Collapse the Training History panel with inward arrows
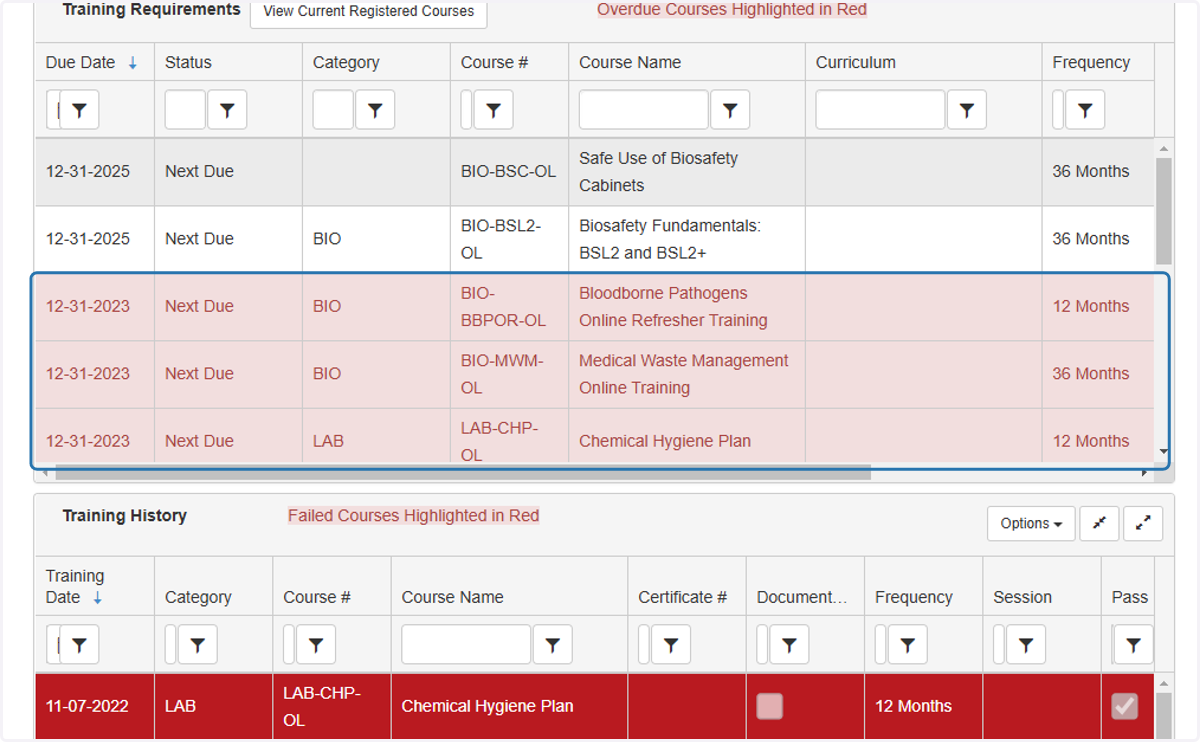Screen dimensions: 1200x742 click(x=1099, y=523)
